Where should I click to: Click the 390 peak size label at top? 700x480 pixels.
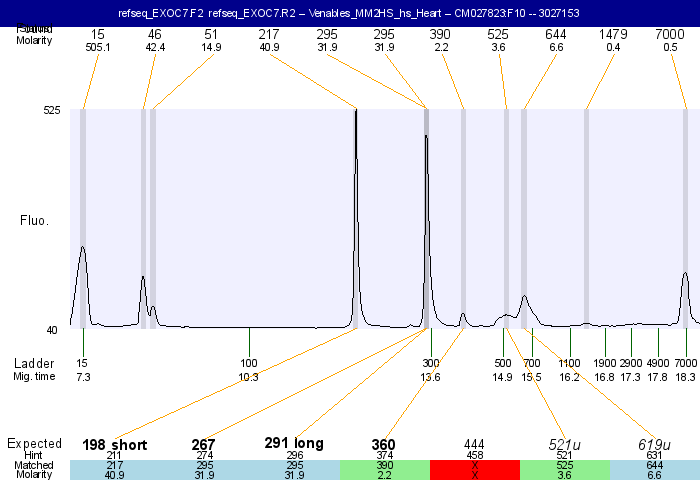click(440, 34)
